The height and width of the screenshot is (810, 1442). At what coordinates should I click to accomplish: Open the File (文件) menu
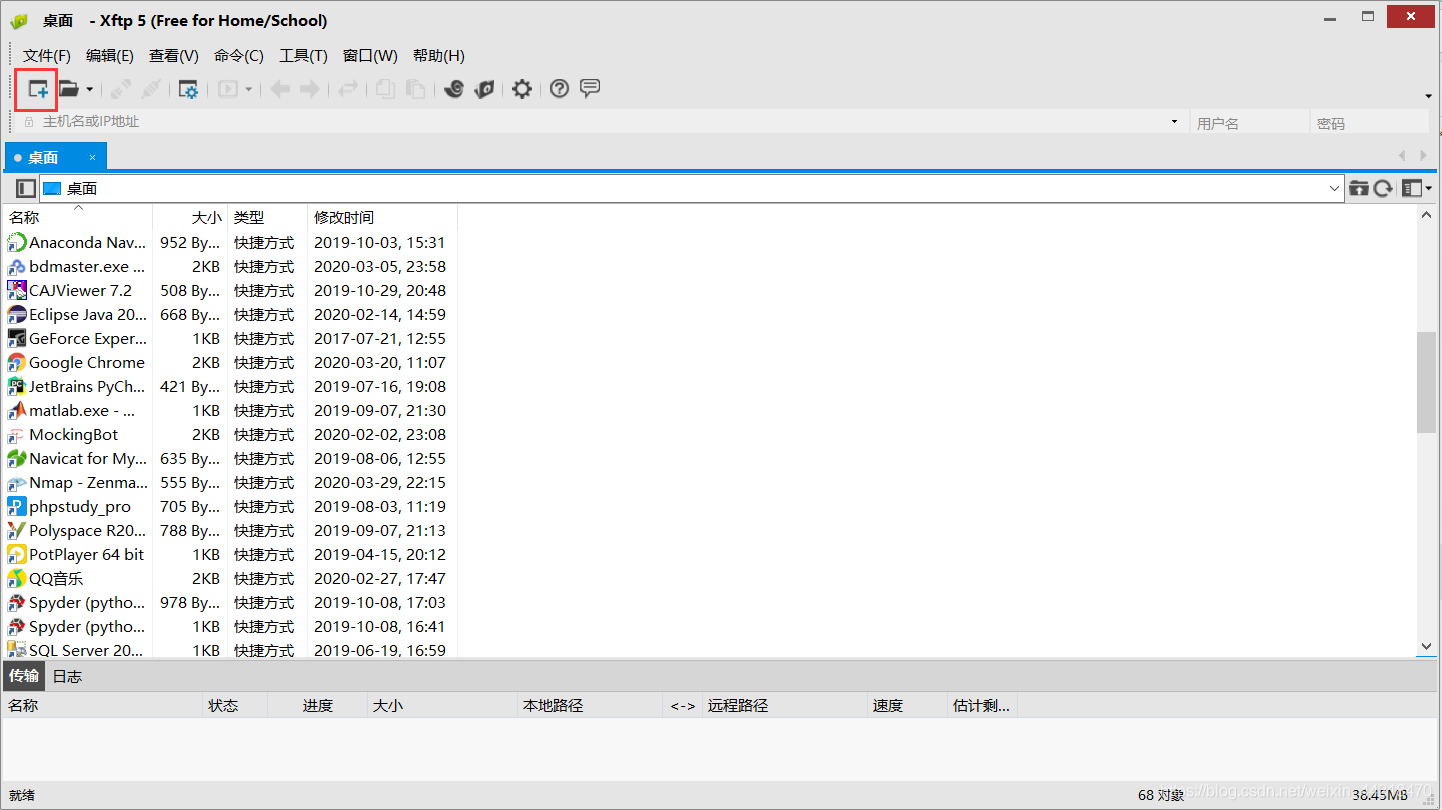click(x=47, y=56)
